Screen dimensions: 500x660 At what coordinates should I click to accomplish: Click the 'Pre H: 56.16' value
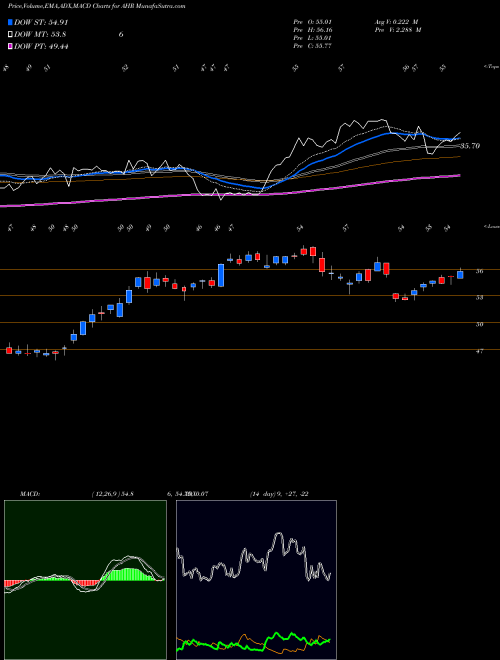[313, 30]
